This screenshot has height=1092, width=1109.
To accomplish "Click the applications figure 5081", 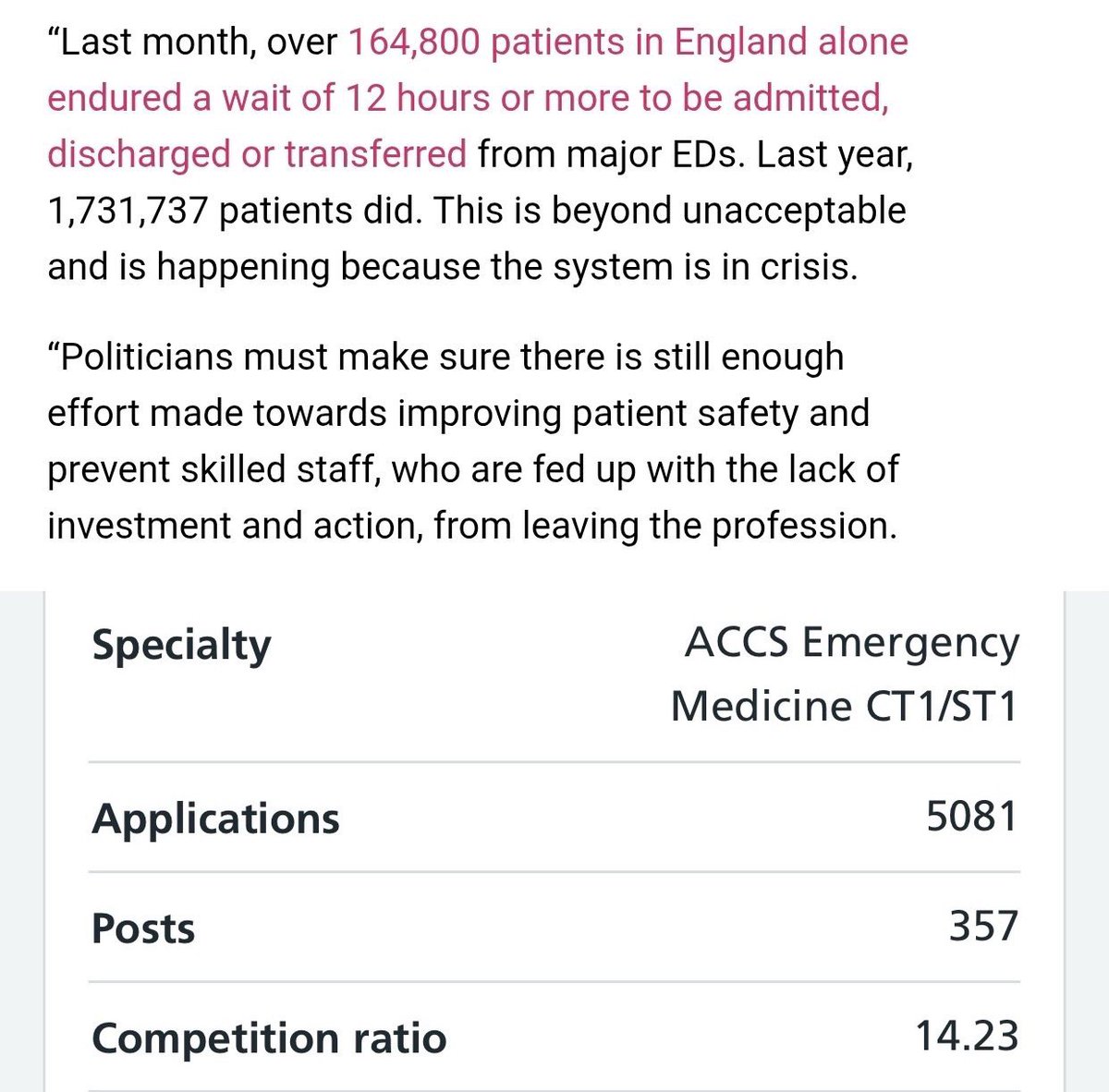I will click(x=972, y=817).
